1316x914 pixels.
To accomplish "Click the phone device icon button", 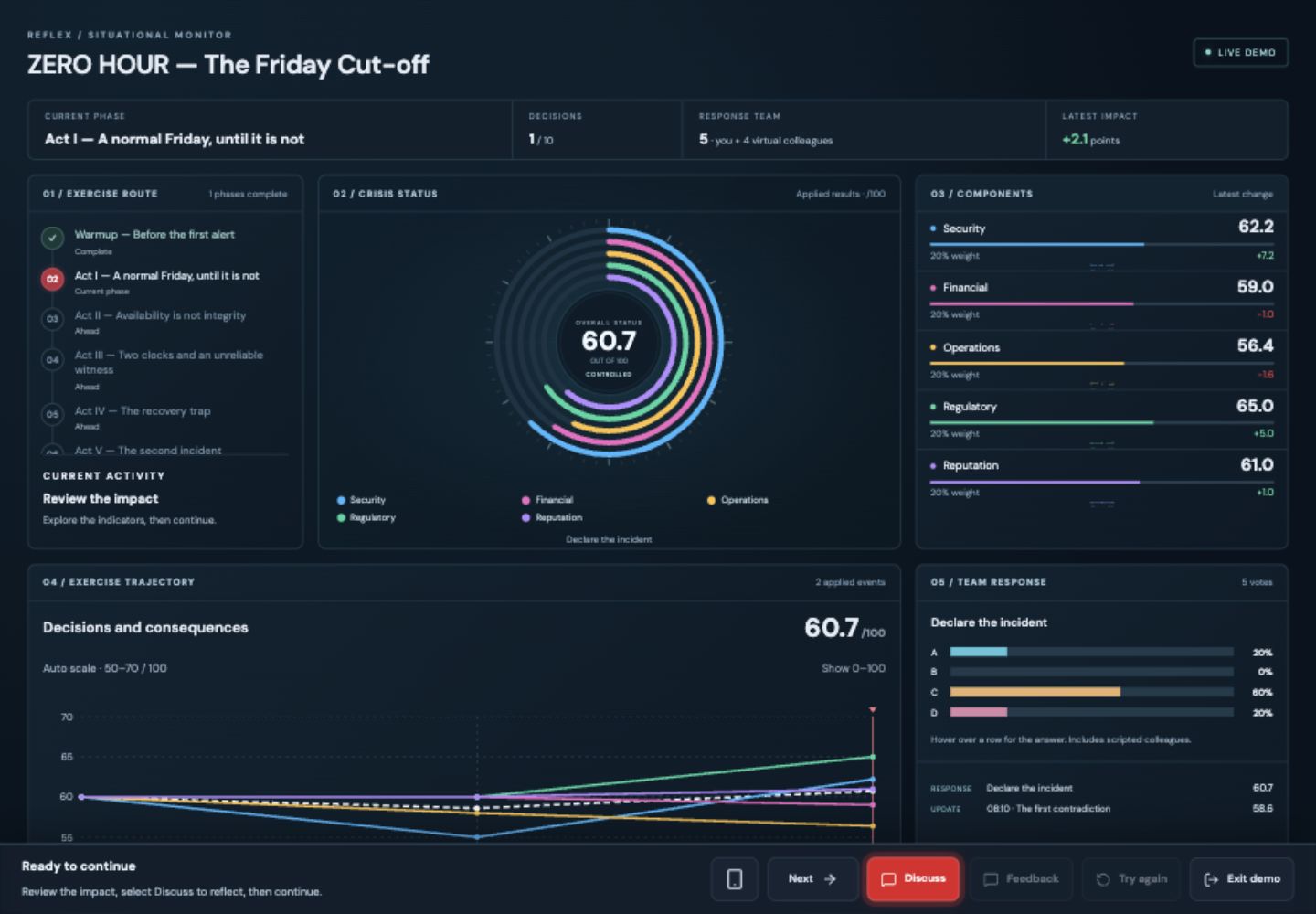I will 734,879.
